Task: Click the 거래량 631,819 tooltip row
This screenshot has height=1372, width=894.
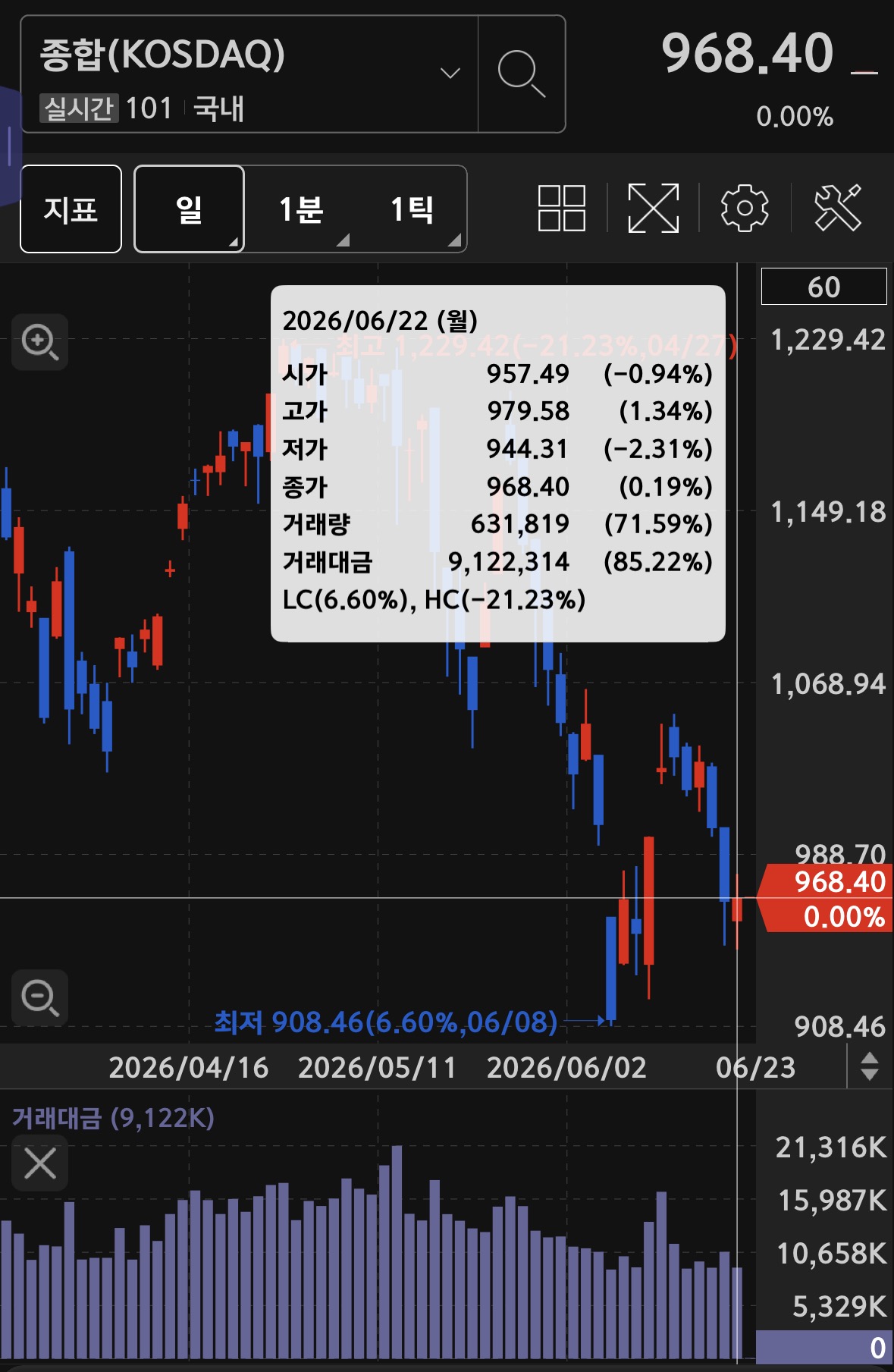Action: [x=497, y=523]
